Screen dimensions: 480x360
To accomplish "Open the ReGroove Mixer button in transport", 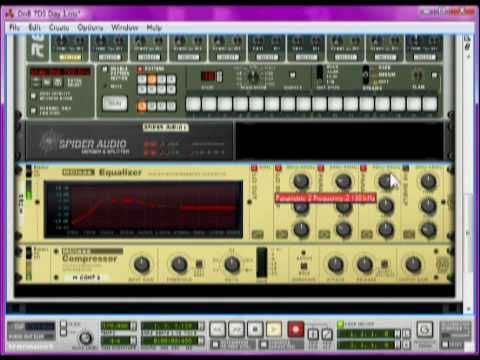I will [424, 330].
